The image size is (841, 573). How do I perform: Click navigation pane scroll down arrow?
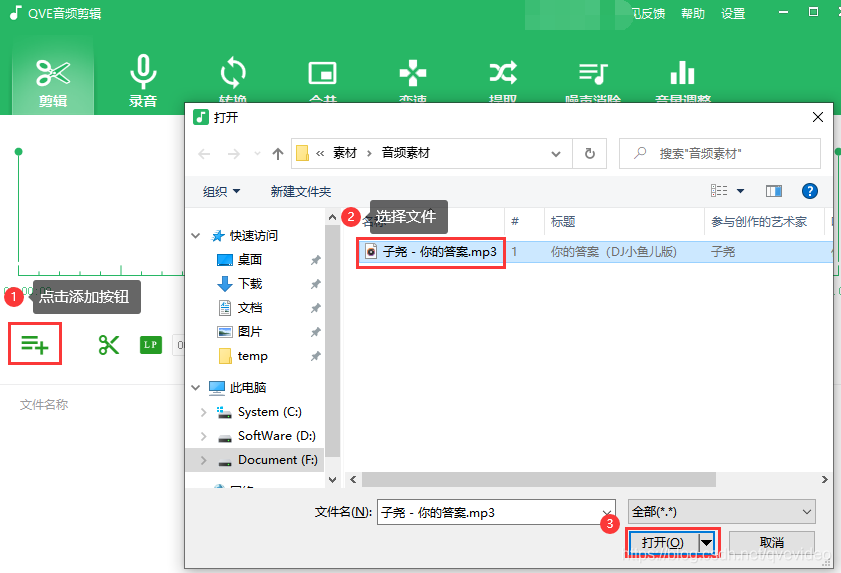click(333, 480)
